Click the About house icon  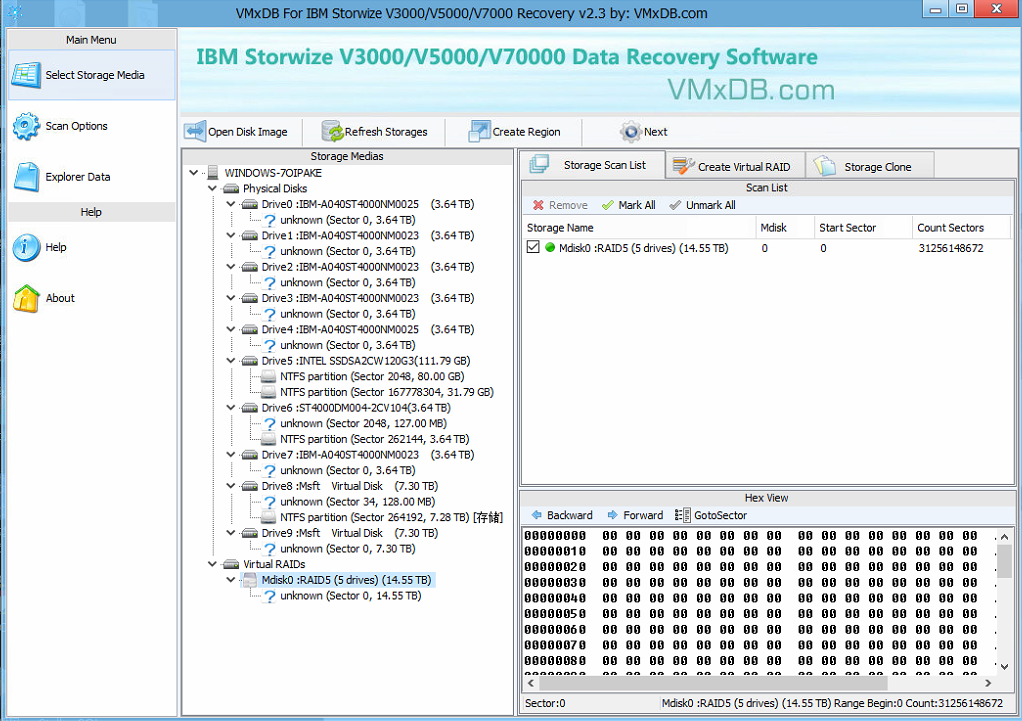tap(26, 298)
